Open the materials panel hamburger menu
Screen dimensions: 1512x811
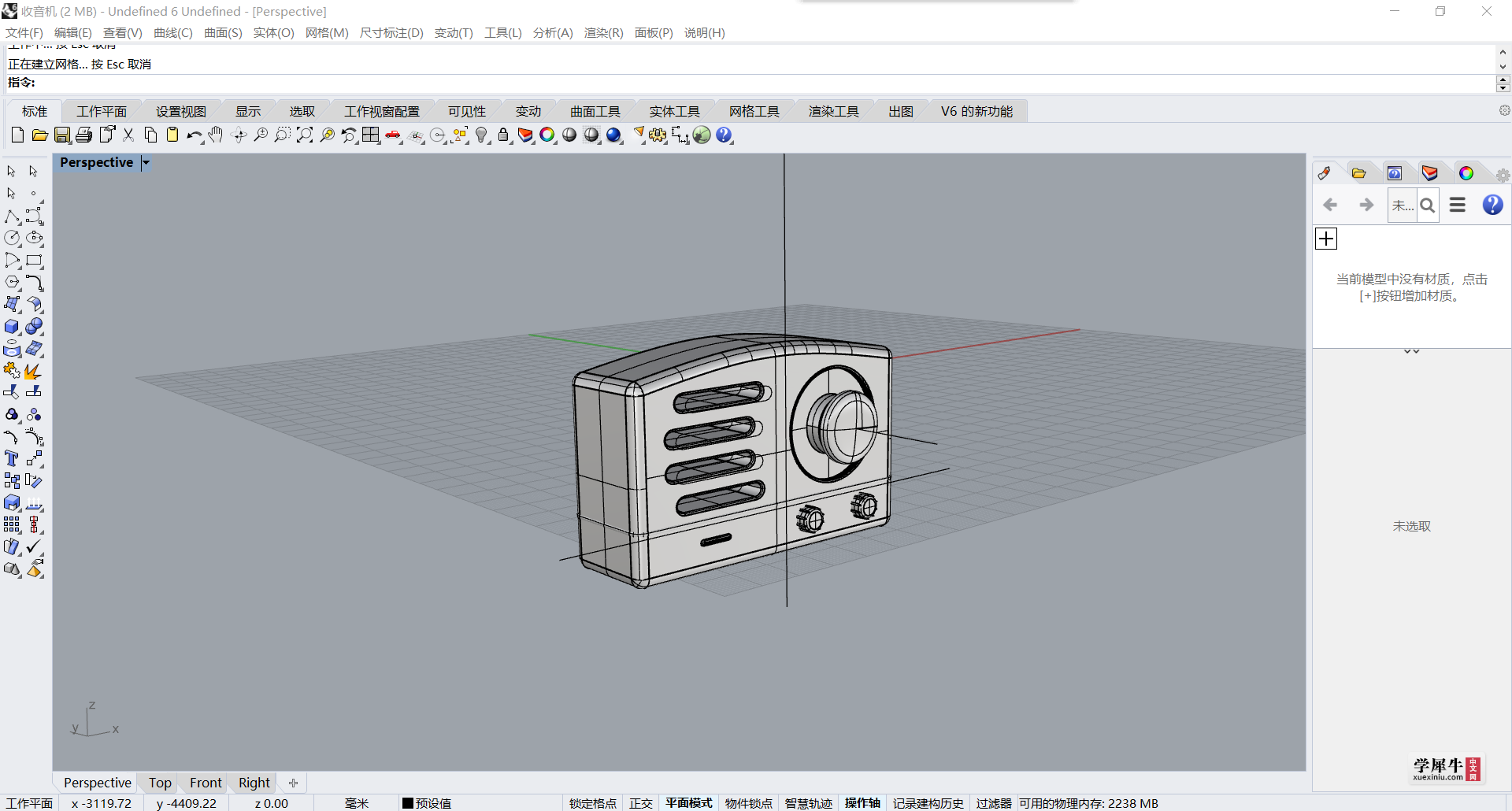coord(1458,205)
